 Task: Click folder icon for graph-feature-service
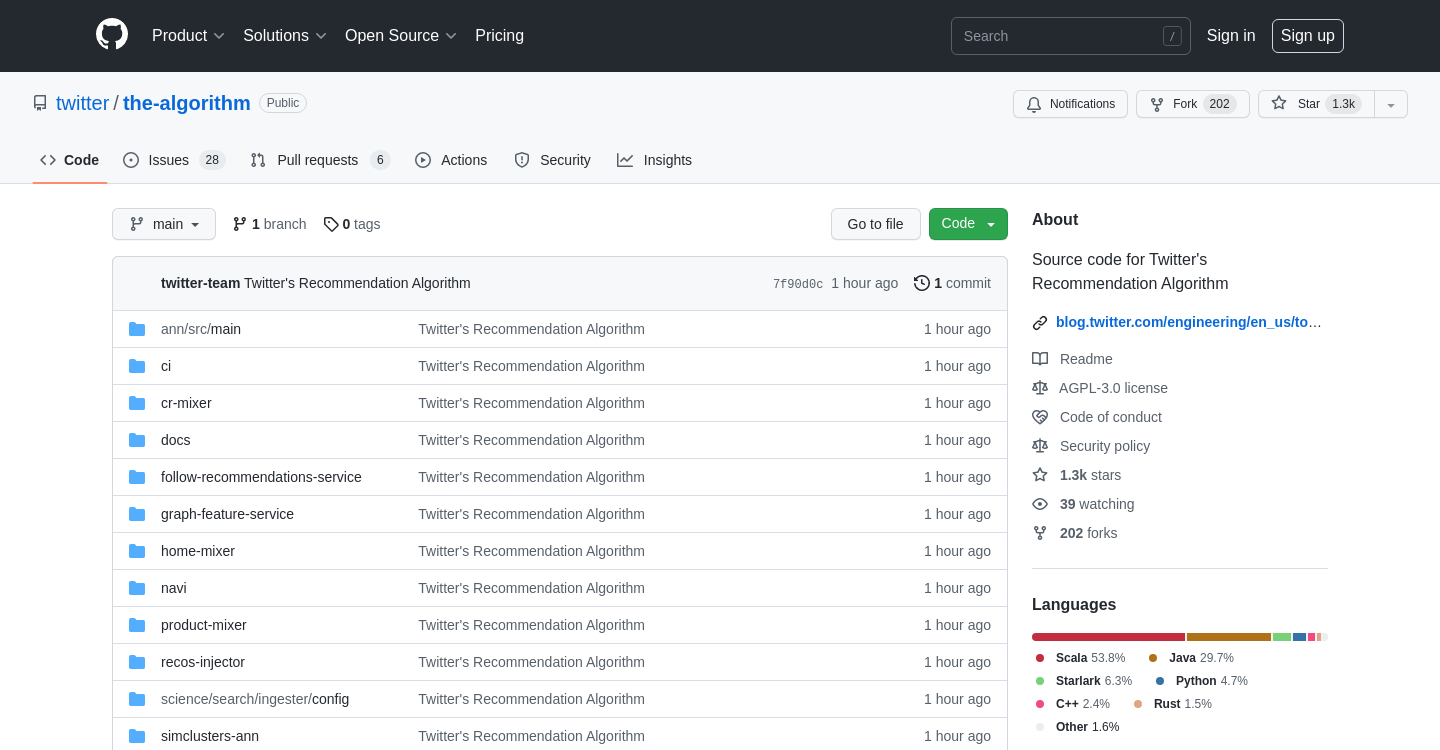(137, 514)
